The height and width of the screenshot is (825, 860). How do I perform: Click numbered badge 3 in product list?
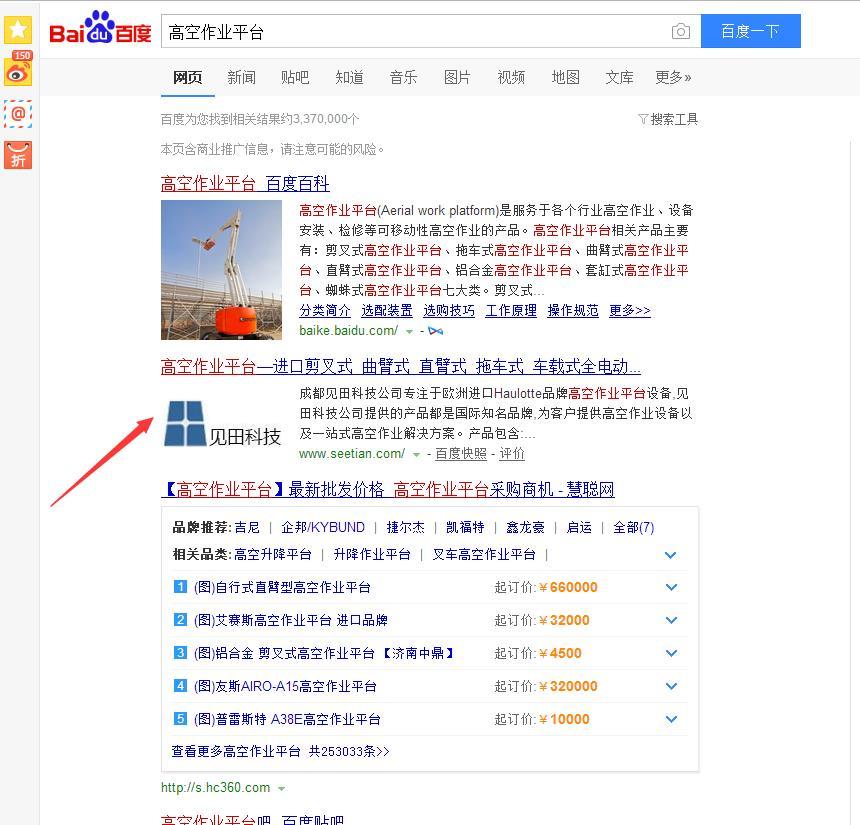(x=180, y=653)
